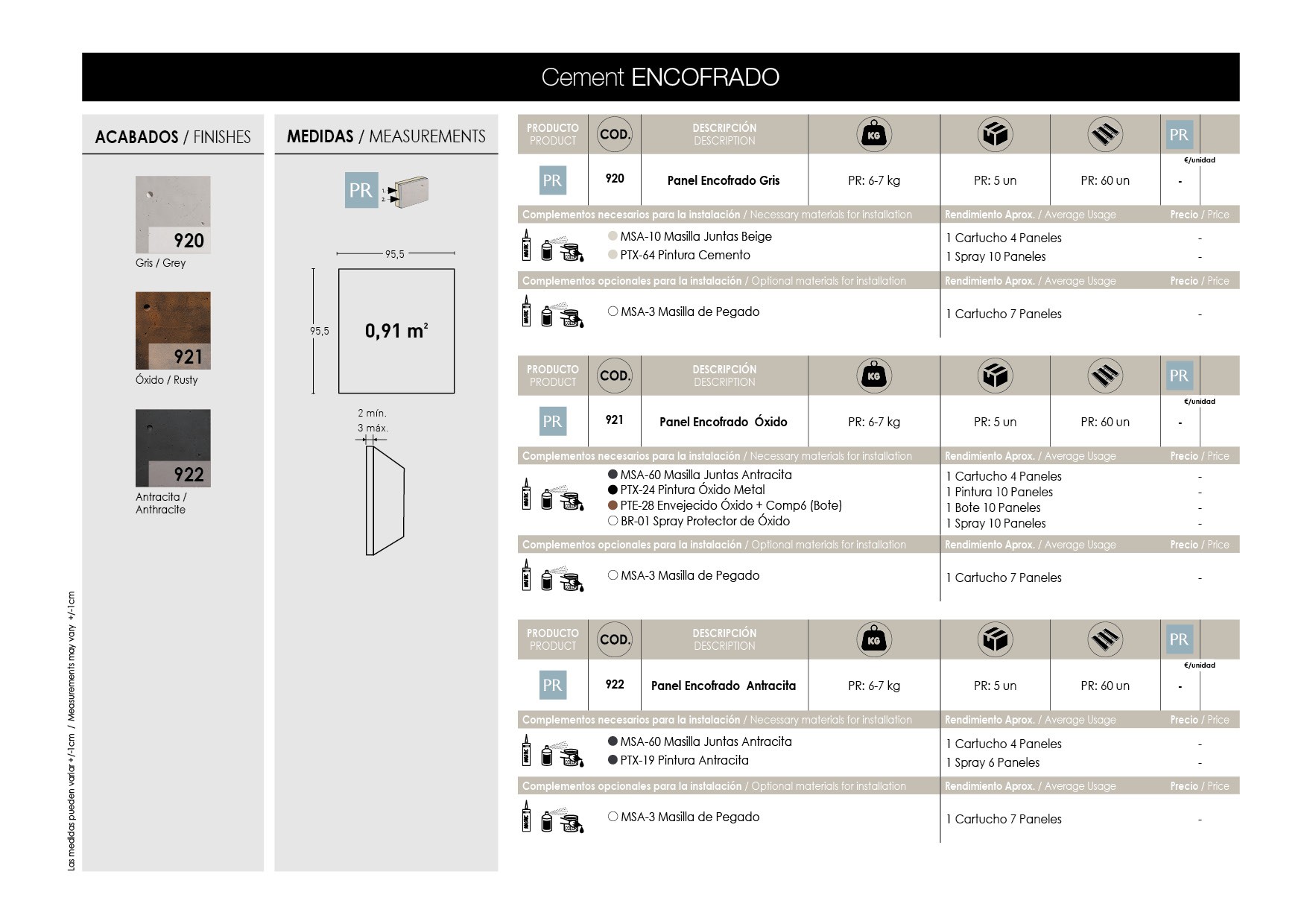
Task: Click the box packaging icon in the 921 table header
Action: (x=995, y=376)
